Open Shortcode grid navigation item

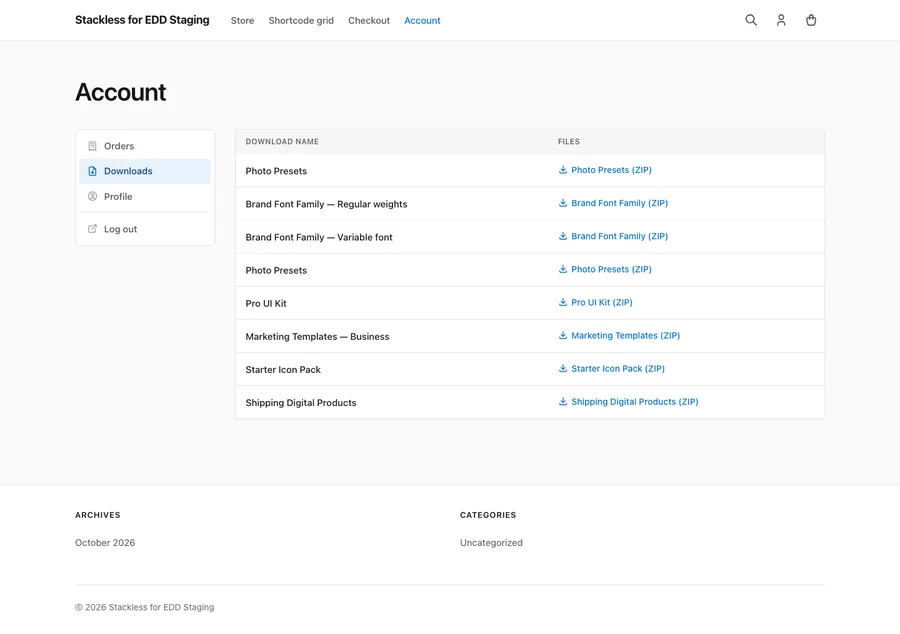[x=301, y=21]
